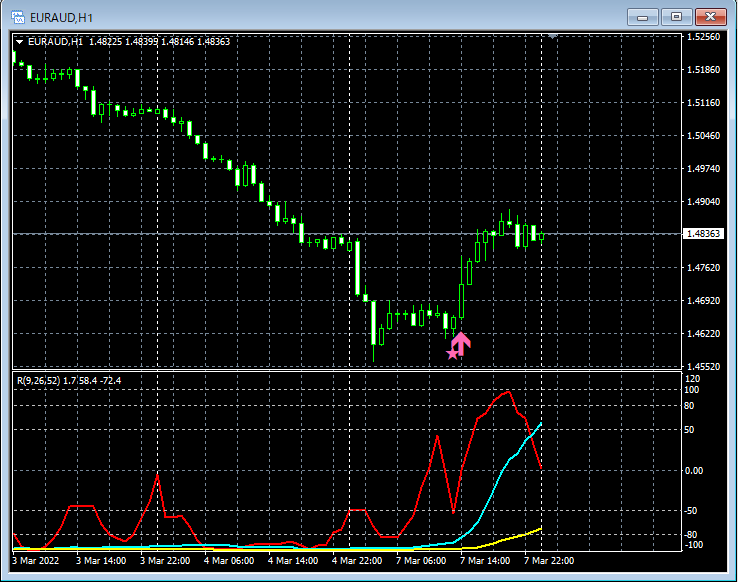The width and height of the screenshot is (739, 582).
Task: Click the 1.46220 price scale label
Action: [704, 334]
